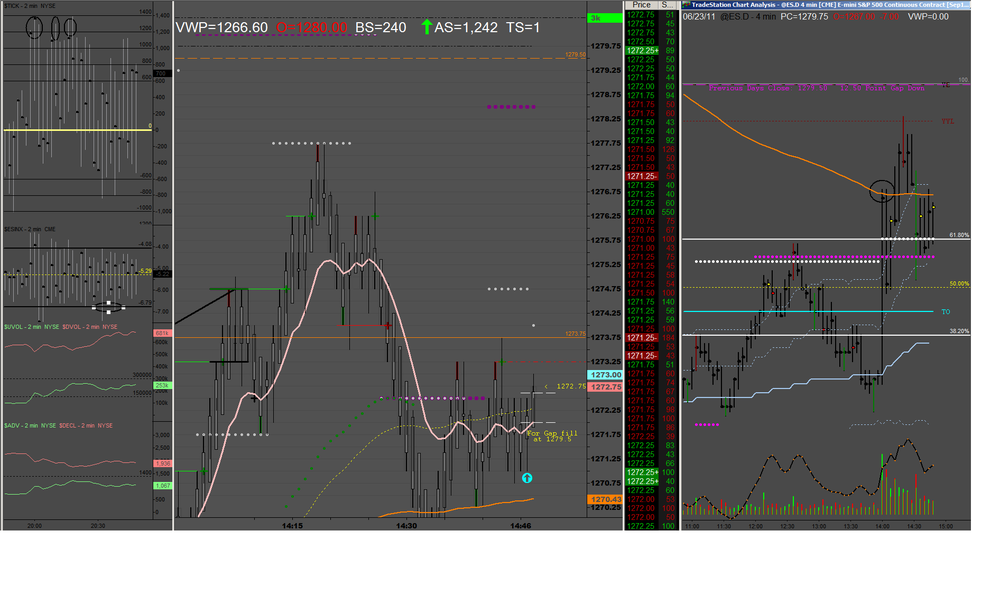The height and width of the screenshot is (597, 1000).
Task: Click the cyan 'TO' line label
Action: pyautogui.click(x=945, y=312)
